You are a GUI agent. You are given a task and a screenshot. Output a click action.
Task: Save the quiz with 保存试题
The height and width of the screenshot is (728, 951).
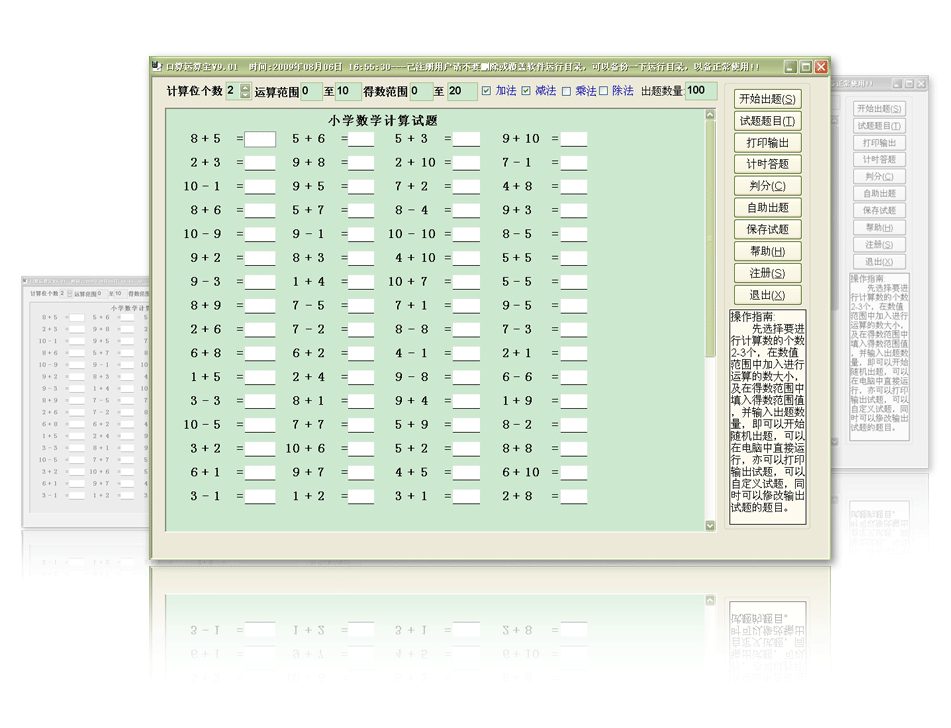(x=767, y=229)
